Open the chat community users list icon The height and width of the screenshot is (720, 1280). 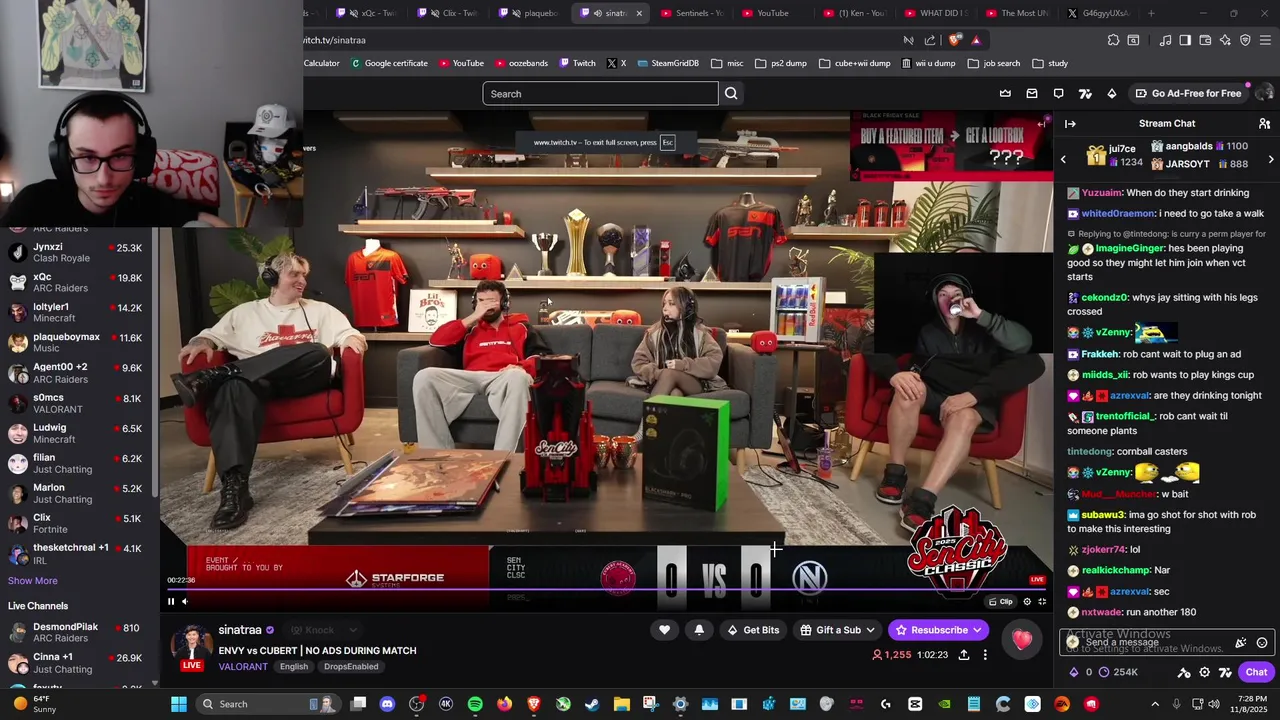tap(1264, 124)
